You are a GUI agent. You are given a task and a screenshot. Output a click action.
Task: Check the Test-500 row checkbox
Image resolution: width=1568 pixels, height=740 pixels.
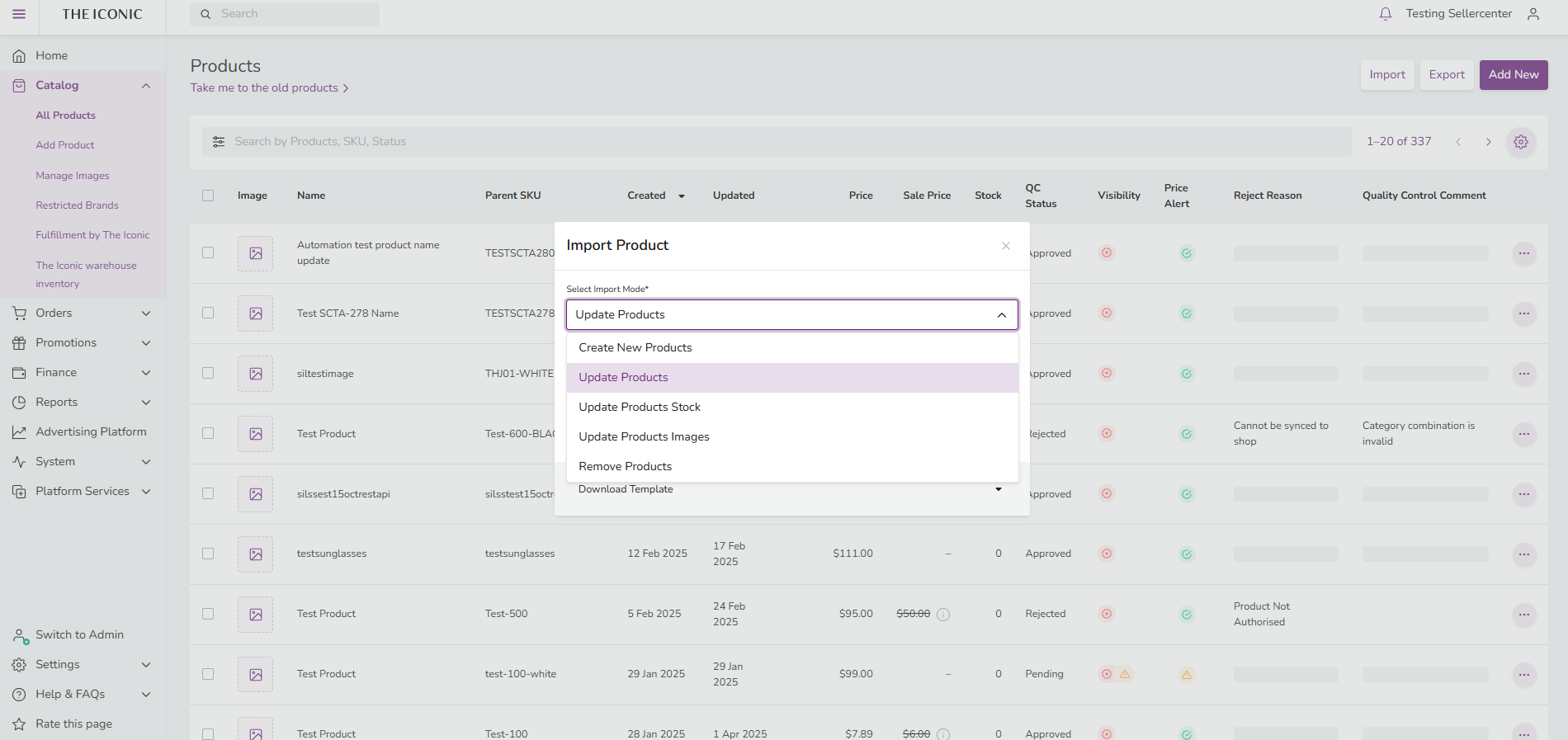click(x=208, y=614)
